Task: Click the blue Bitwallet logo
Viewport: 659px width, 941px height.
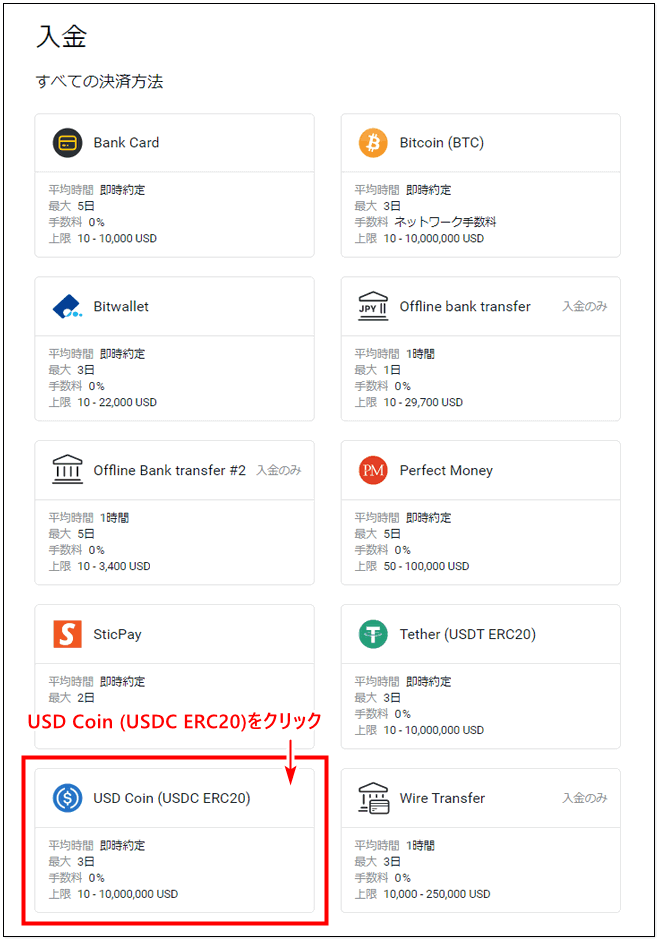Action: [67, 307]
